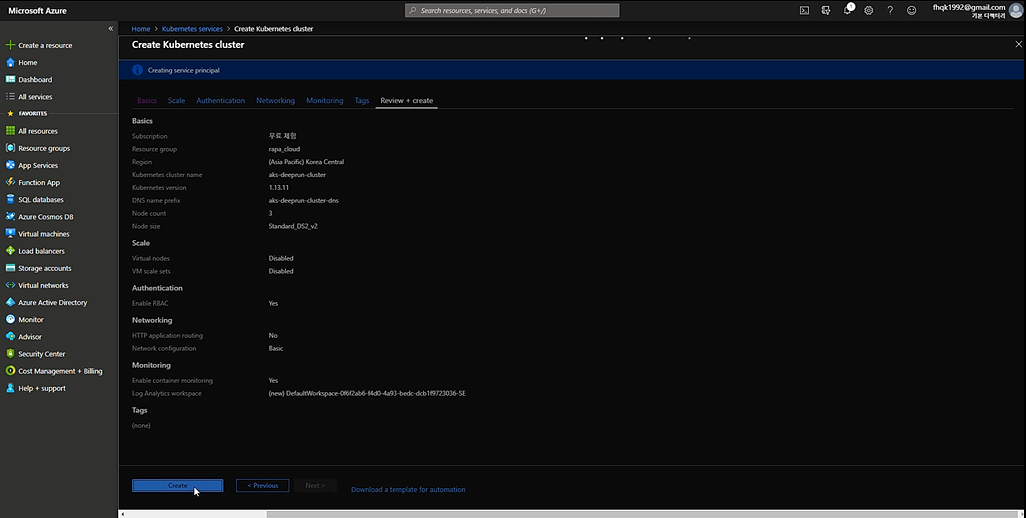Open the Help + support icon
The image size is (1026, 518).
coord(10,388)
